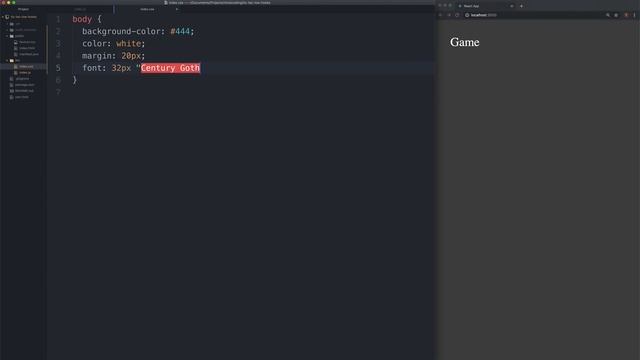Click the project tree scrollbar
The height and width of the screenshot is (360, 640).
(x=47, y=50)
